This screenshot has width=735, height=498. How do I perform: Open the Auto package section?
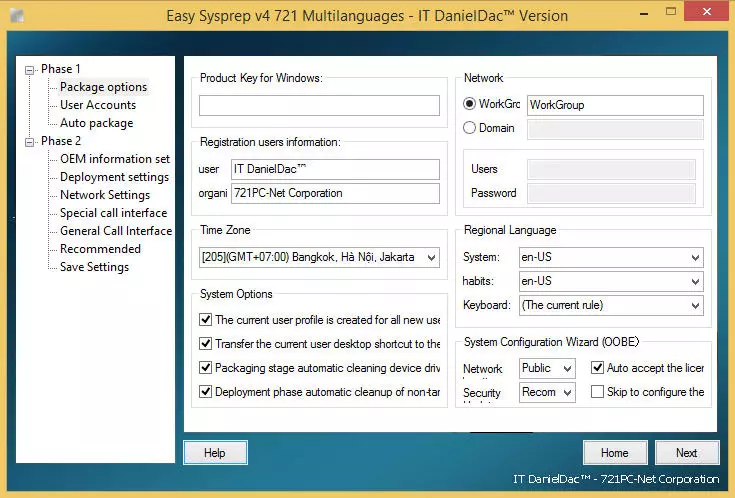click(97, 123)
